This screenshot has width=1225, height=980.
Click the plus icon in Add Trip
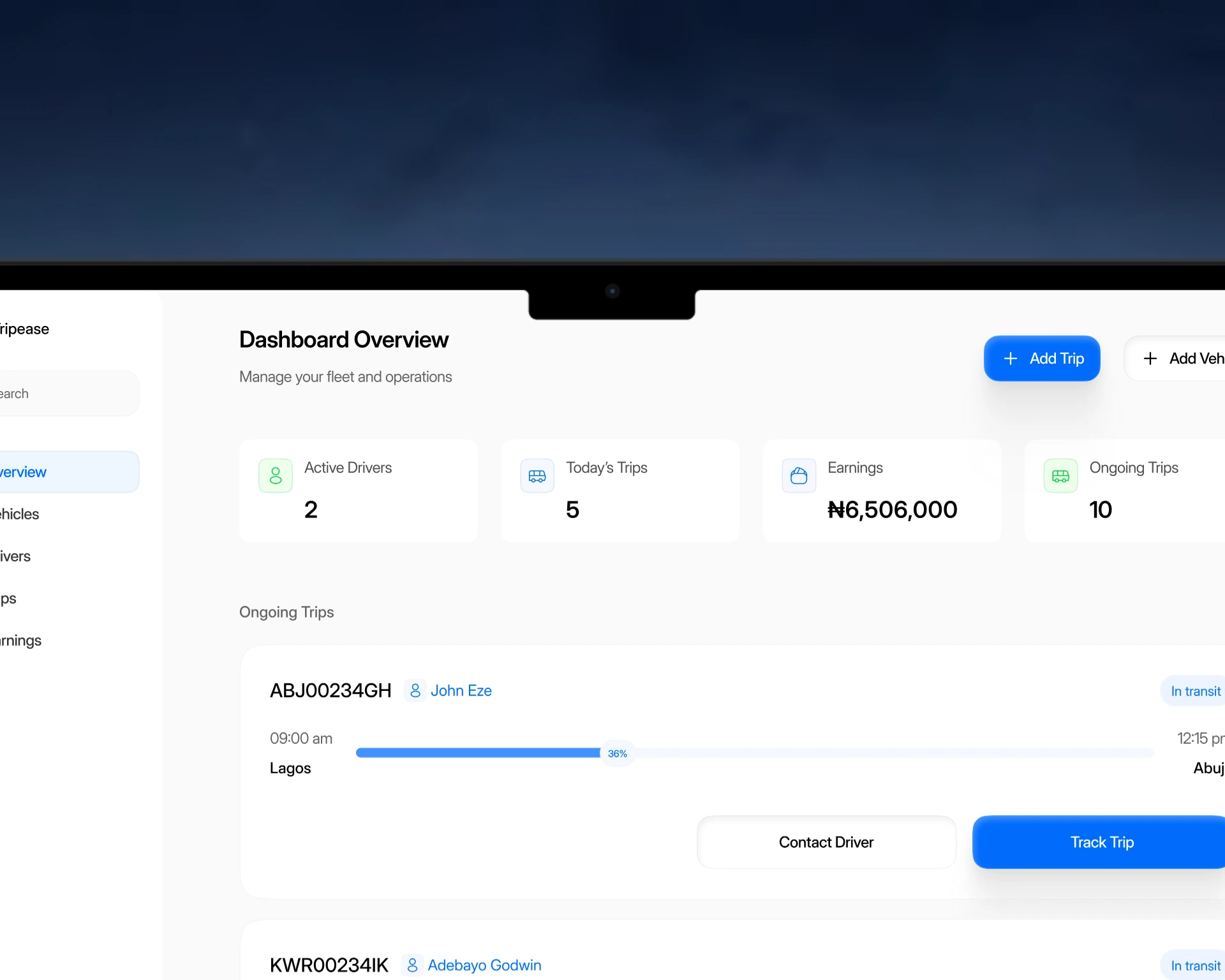(1011, 359)
